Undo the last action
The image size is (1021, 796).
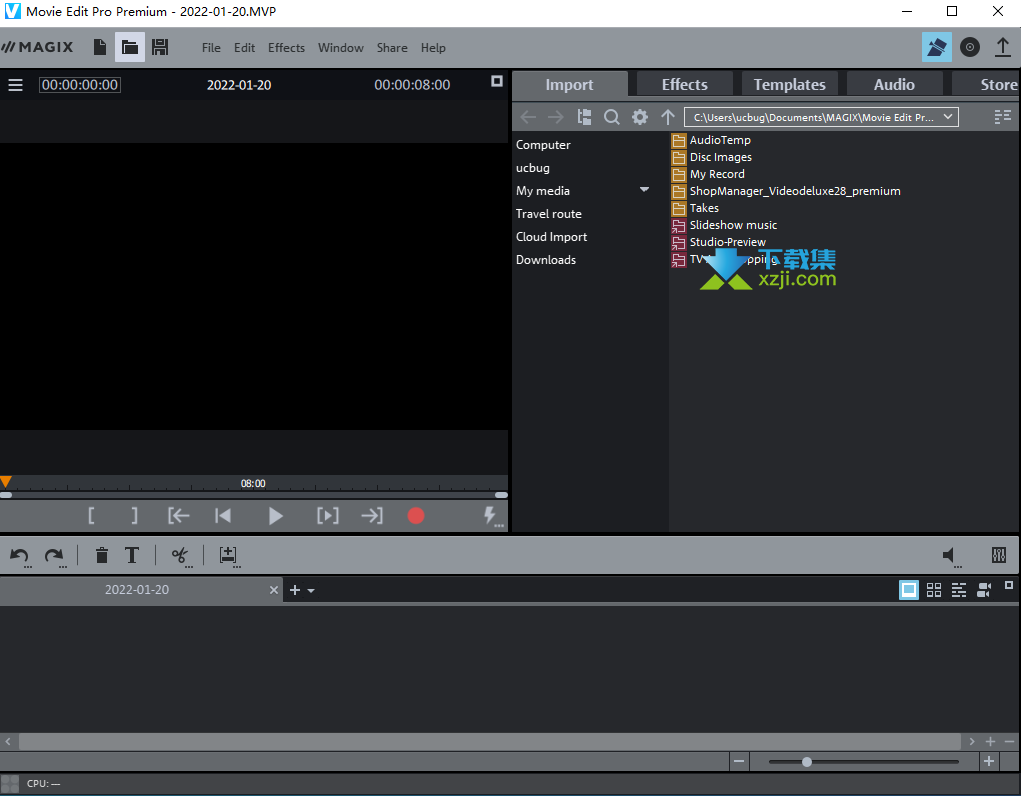coord(20,556)
